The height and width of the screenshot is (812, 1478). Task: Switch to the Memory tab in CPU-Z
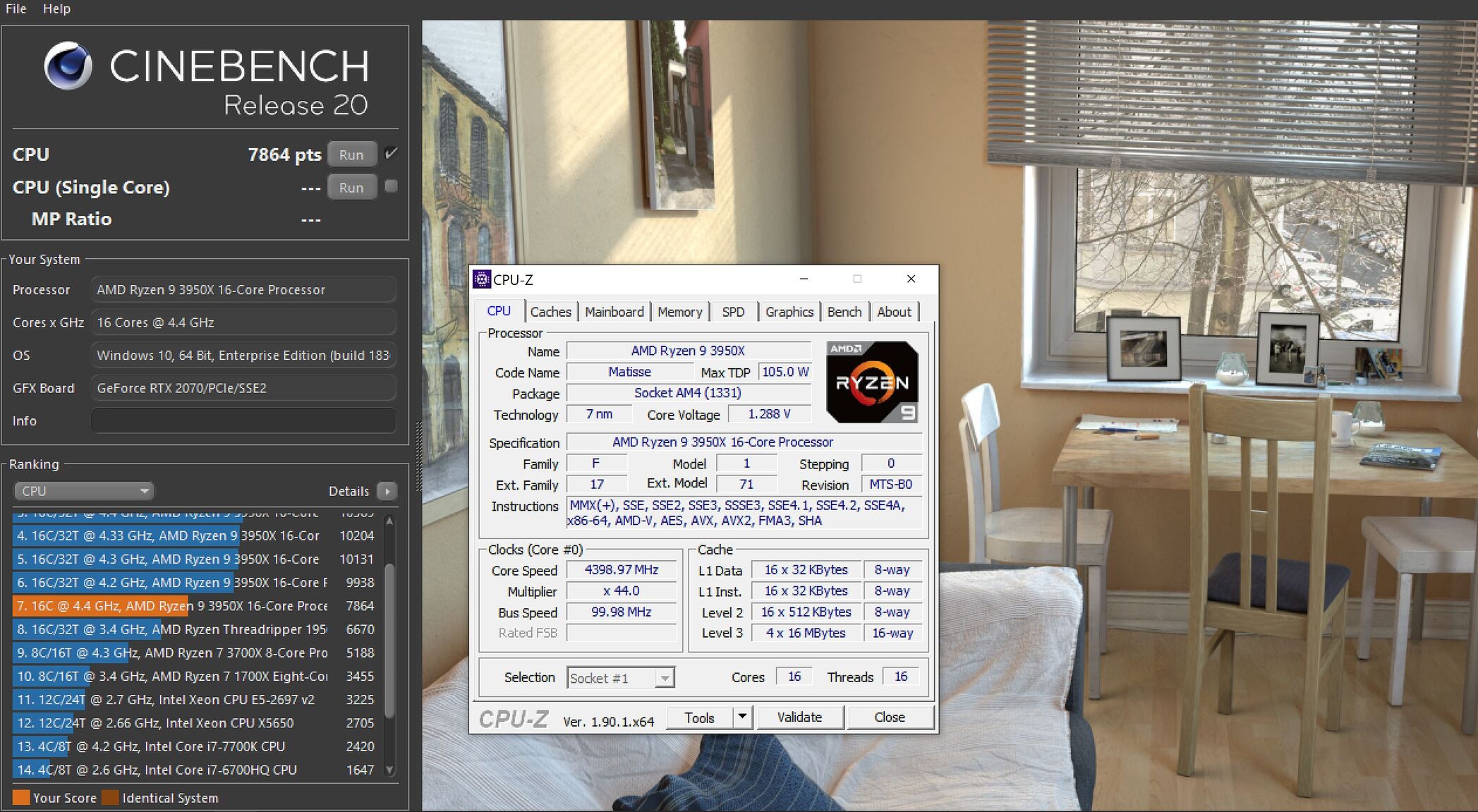[679, 312]
